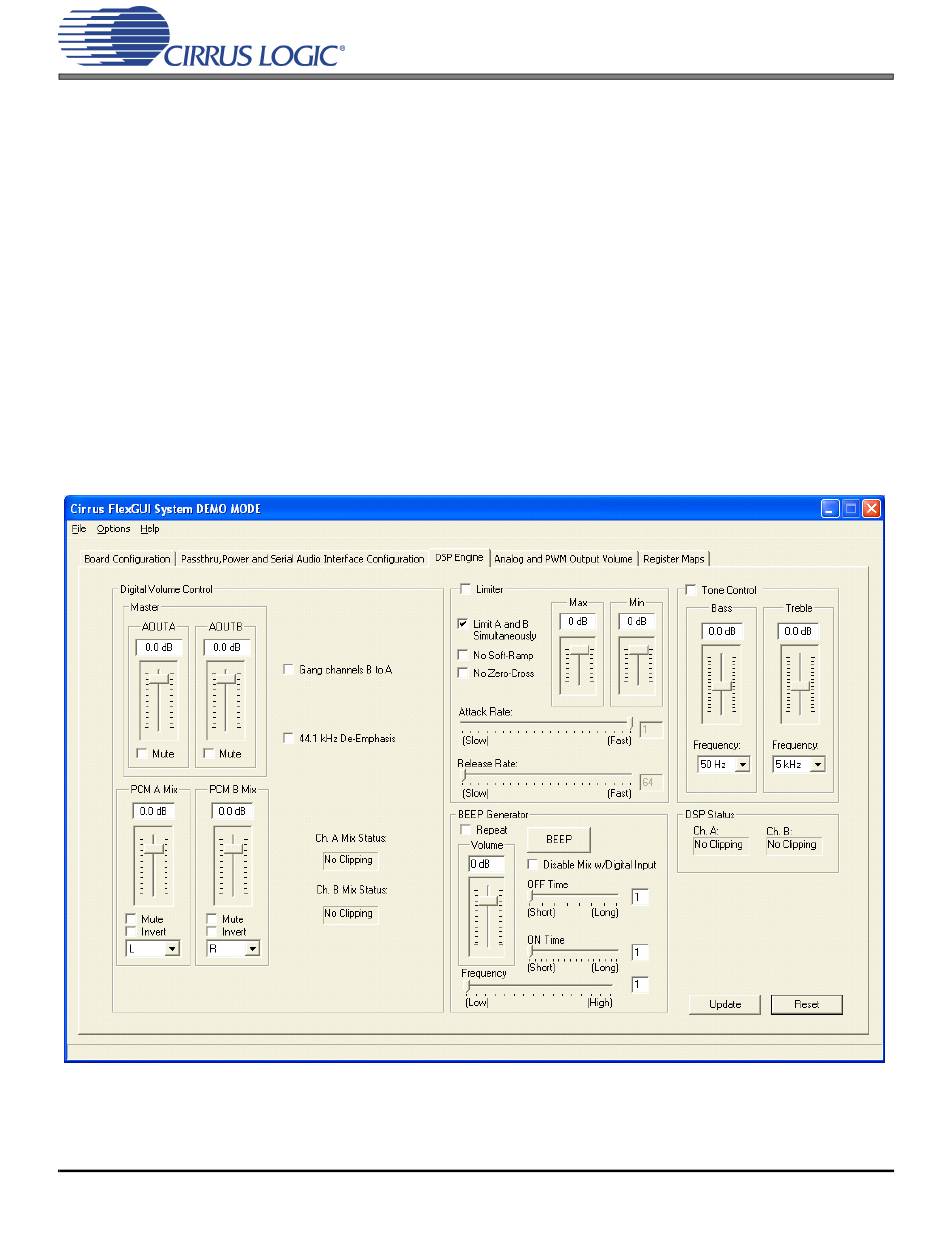
Task: Open the Register Maps tab
Action: pos(675,559)
